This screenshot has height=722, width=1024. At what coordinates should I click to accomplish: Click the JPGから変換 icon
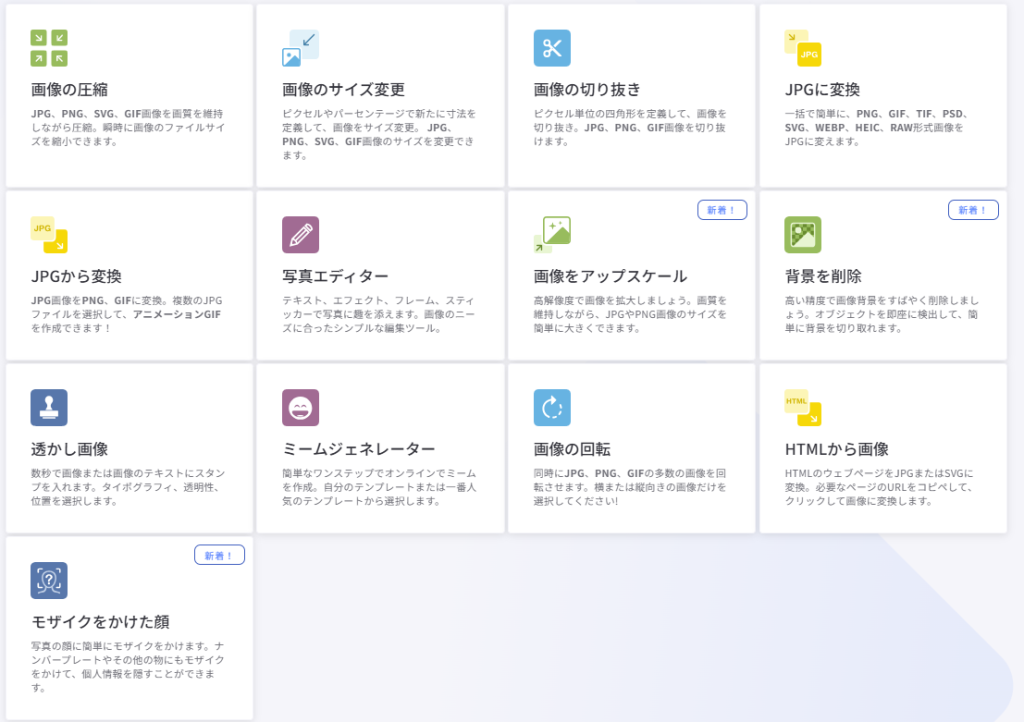click(49, 235)
